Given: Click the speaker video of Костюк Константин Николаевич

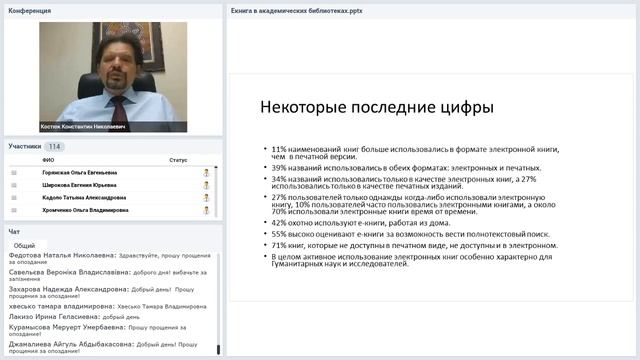Looking at the screenshot, I should point(113,77).
